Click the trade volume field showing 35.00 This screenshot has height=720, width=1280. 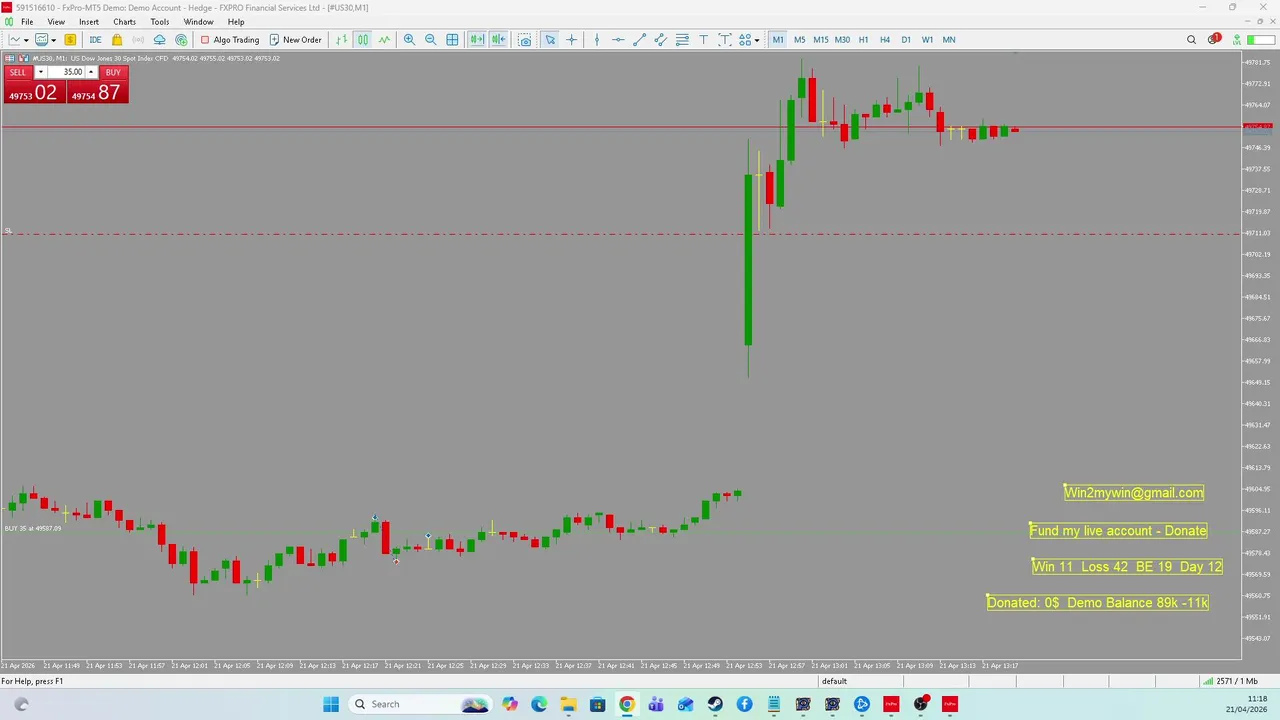(x=66, y=72)
